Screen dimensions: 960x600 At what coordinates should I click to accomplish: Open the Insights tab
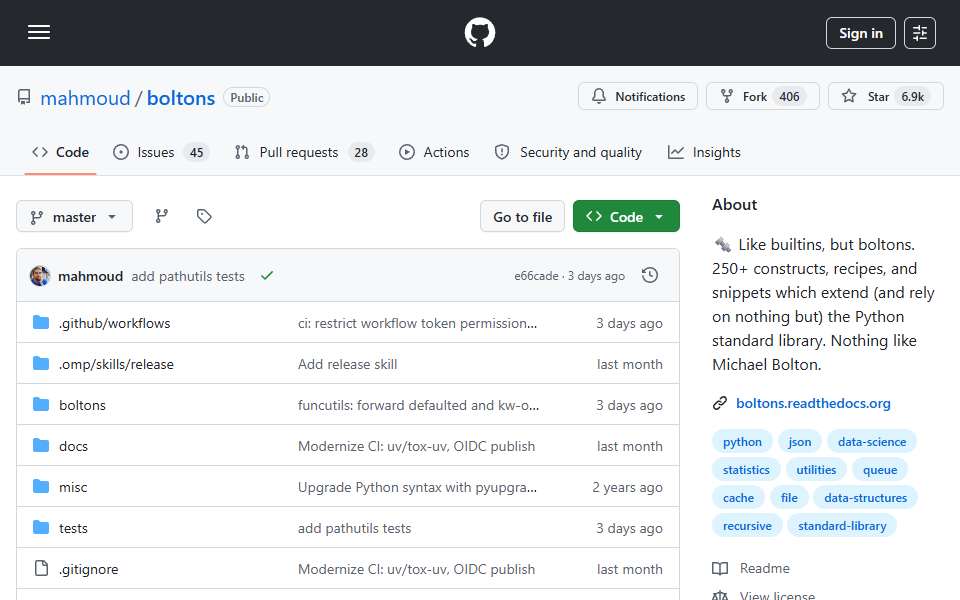704,152
